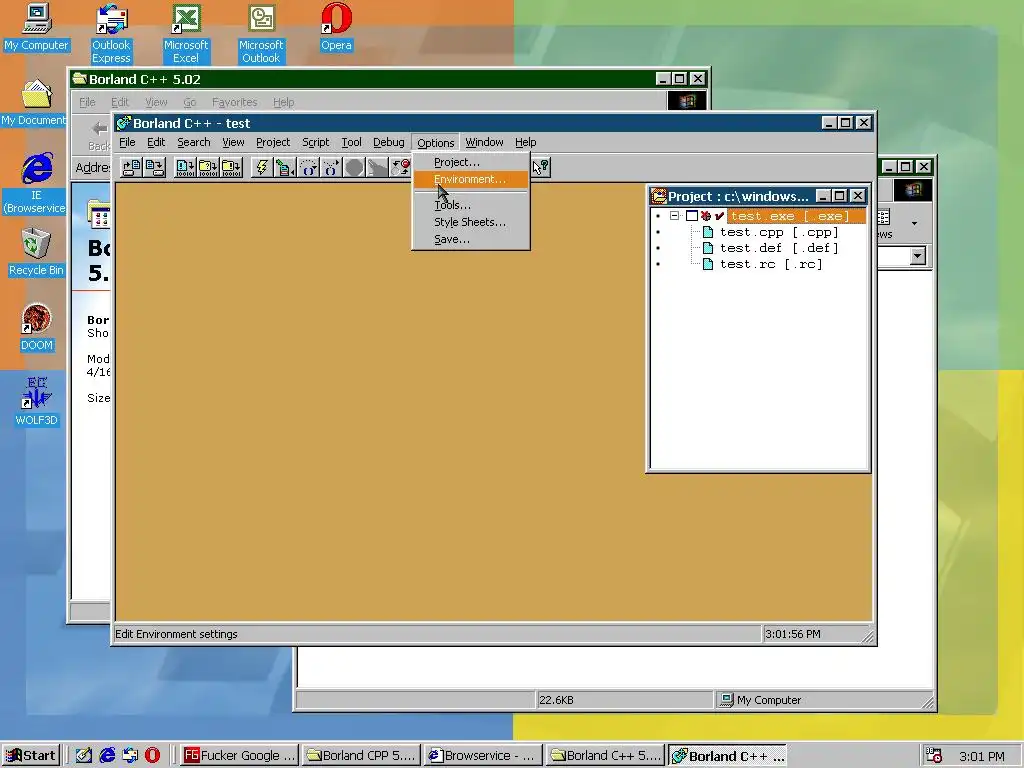The width and height of the screenshot is (1024, 768).
Task: Open the Opera desktop shortcut
Action: (336, 26)
